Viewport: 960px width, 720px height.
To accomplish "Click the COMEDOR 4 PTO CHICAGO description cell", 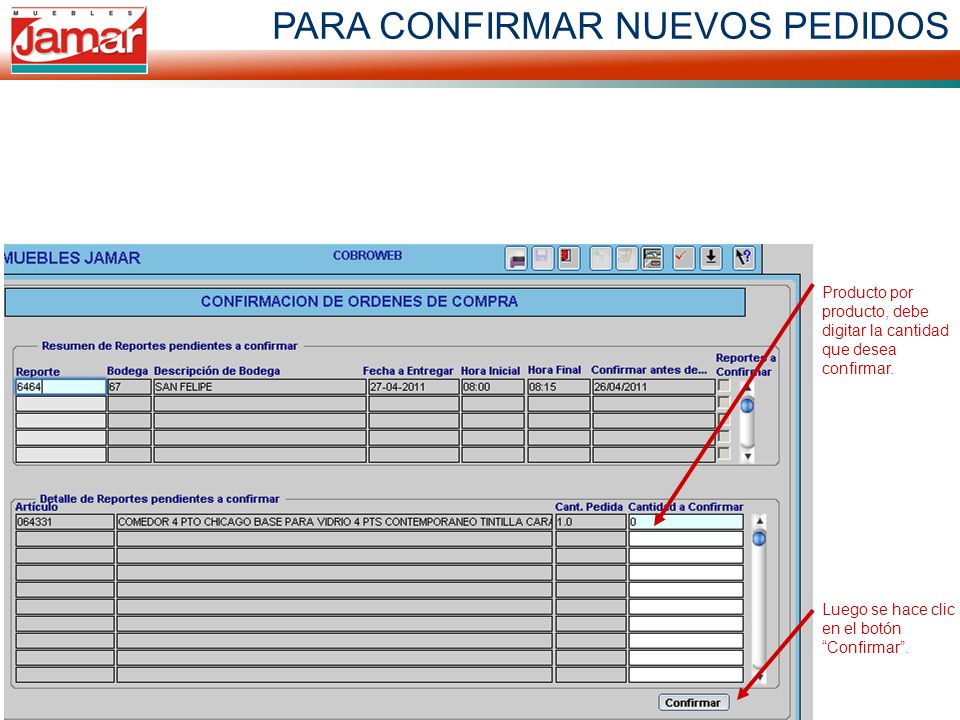I will click(334, 522).
